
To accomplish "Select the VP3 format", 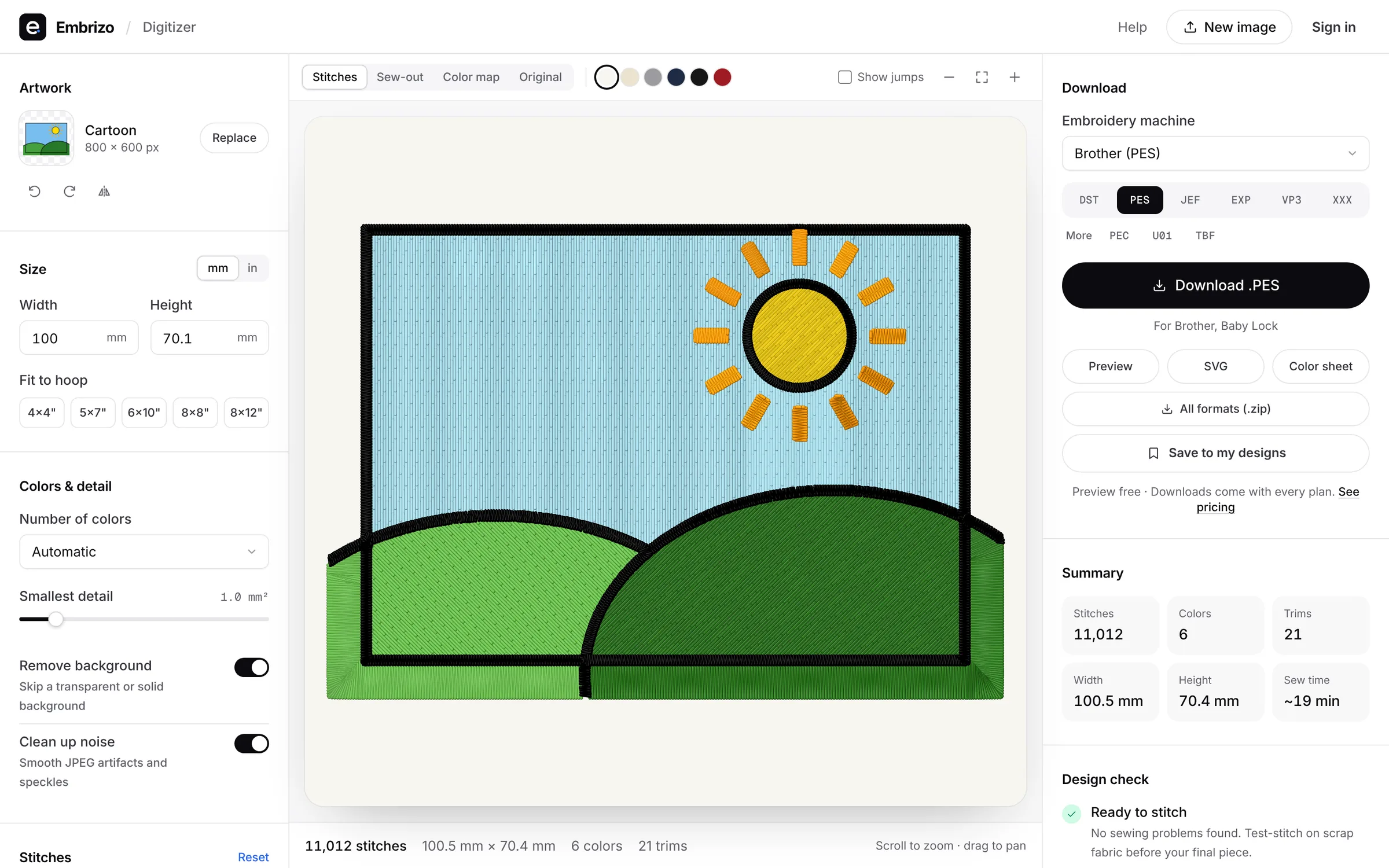I will pos(1291,200).
